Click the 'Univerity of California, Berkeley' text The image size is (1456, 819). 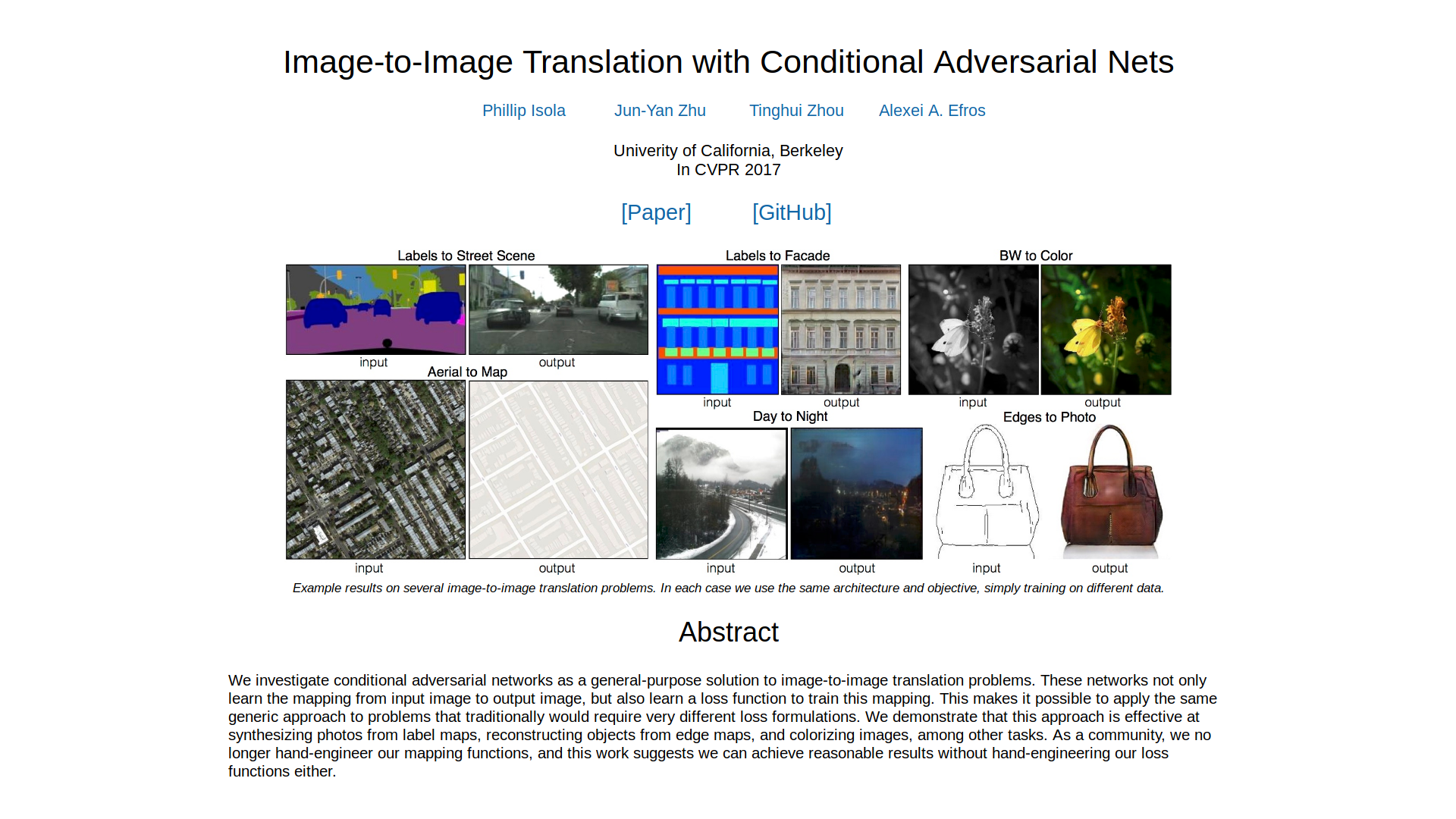point(728,151)
